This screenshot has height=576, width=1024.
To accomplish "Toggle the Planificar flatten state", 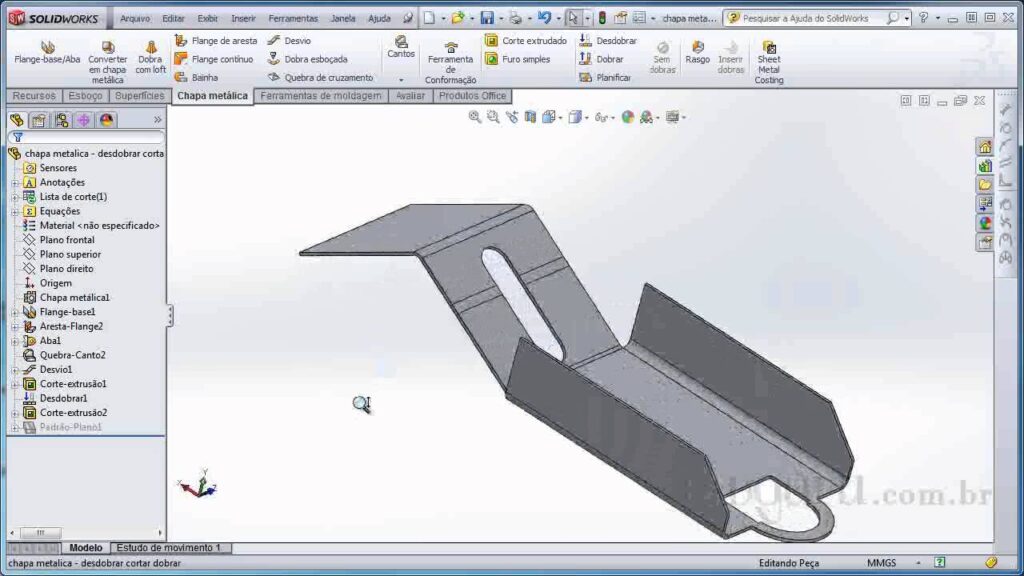I will (x=605, y=77).
